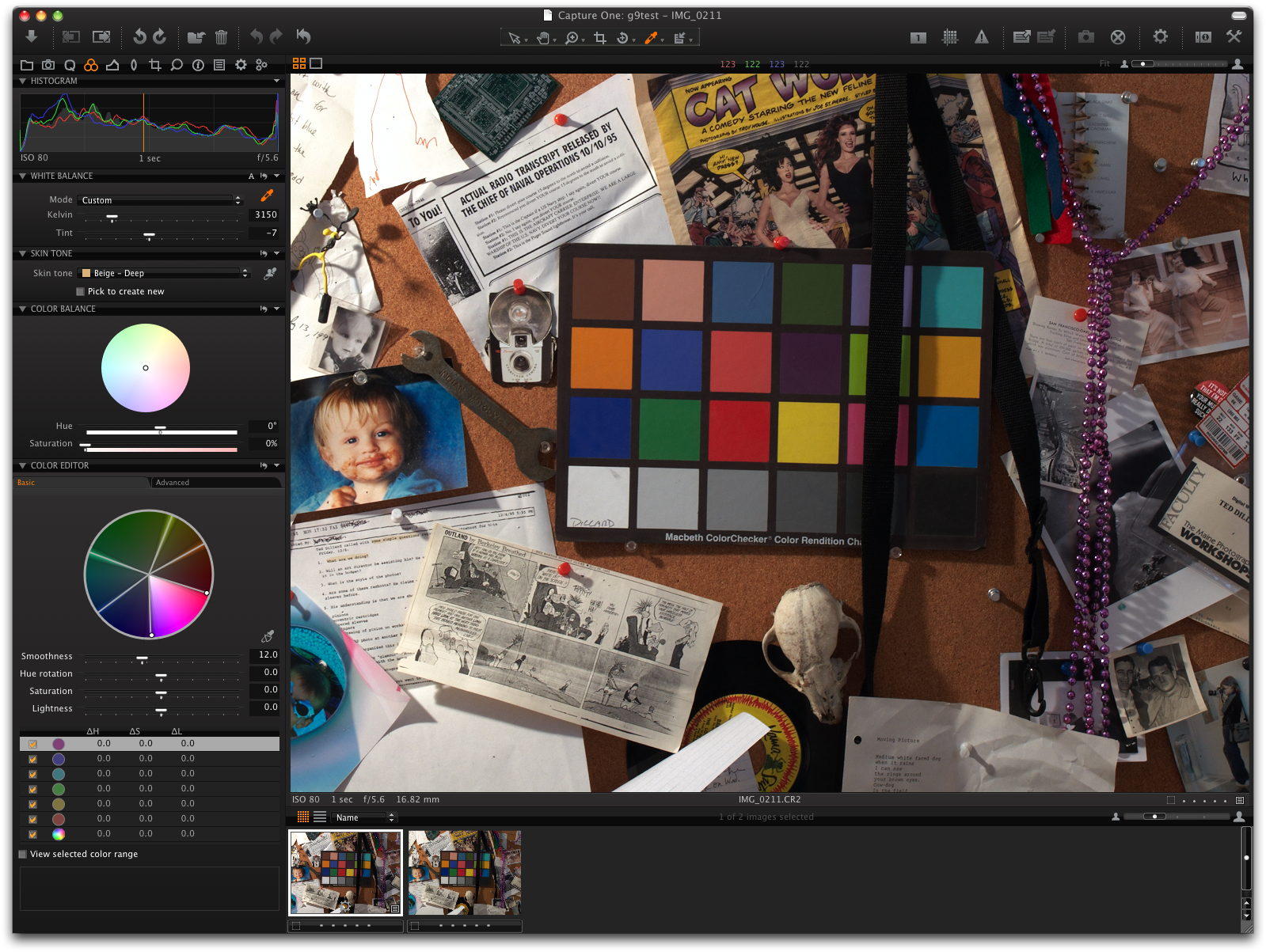The width and height of the screenshot is (1266, 952).
Task: Collapse the Skin Tone panel triangle
Action: [22, 253]
